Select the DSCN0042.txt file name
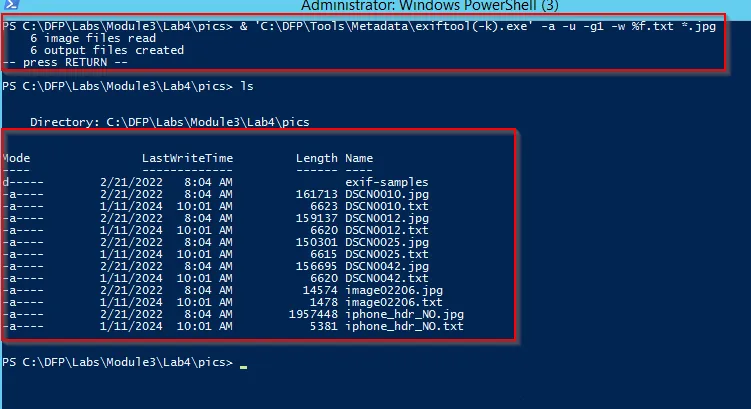The image size is (751, 409). [387, 278]
